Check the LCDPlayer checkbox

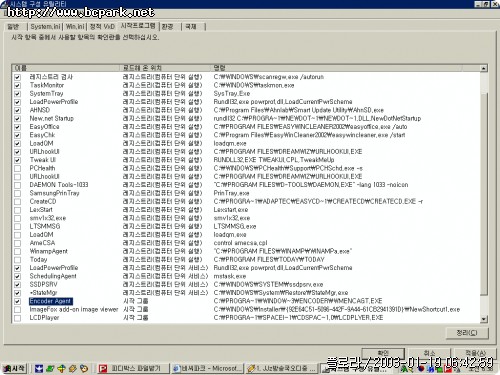point(17,318)
